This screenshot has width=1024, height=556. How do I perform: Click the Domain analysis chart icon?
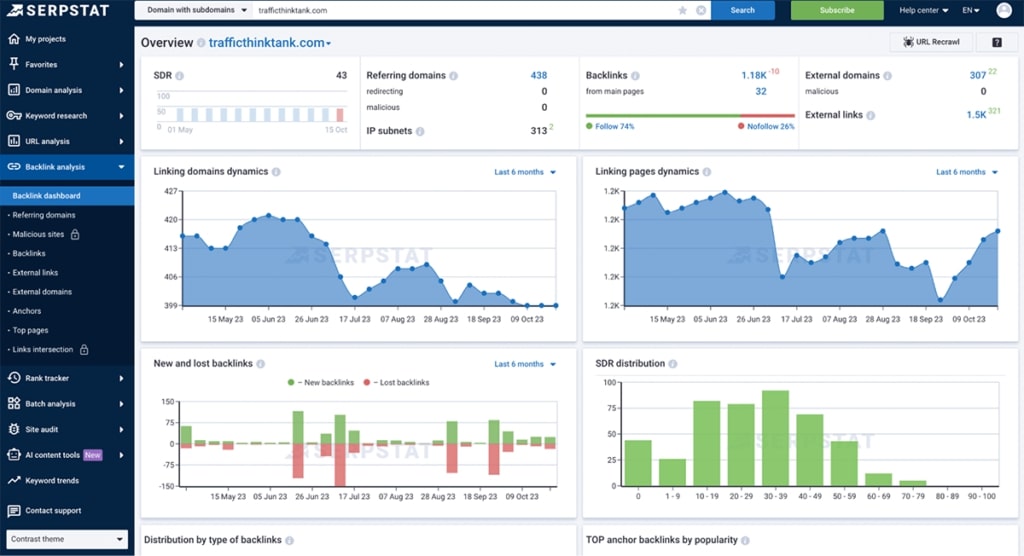(14, 90)
